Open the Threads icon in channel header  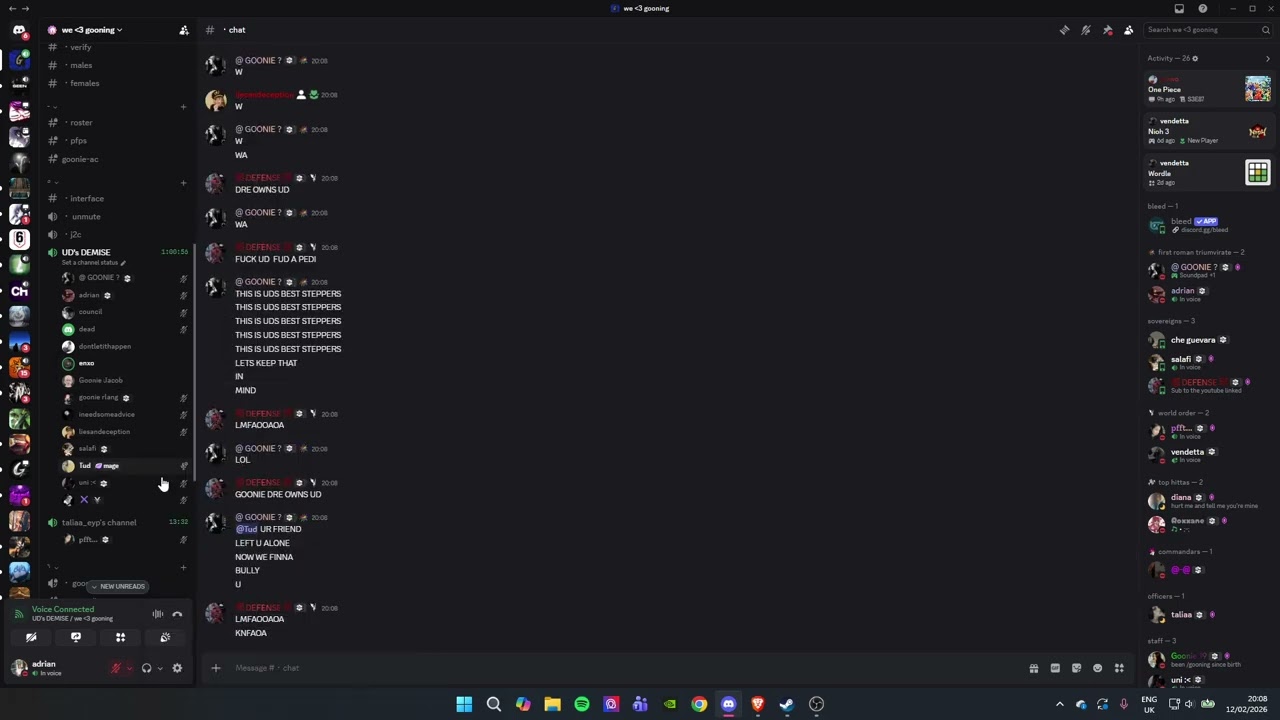tap(1064, 30)
